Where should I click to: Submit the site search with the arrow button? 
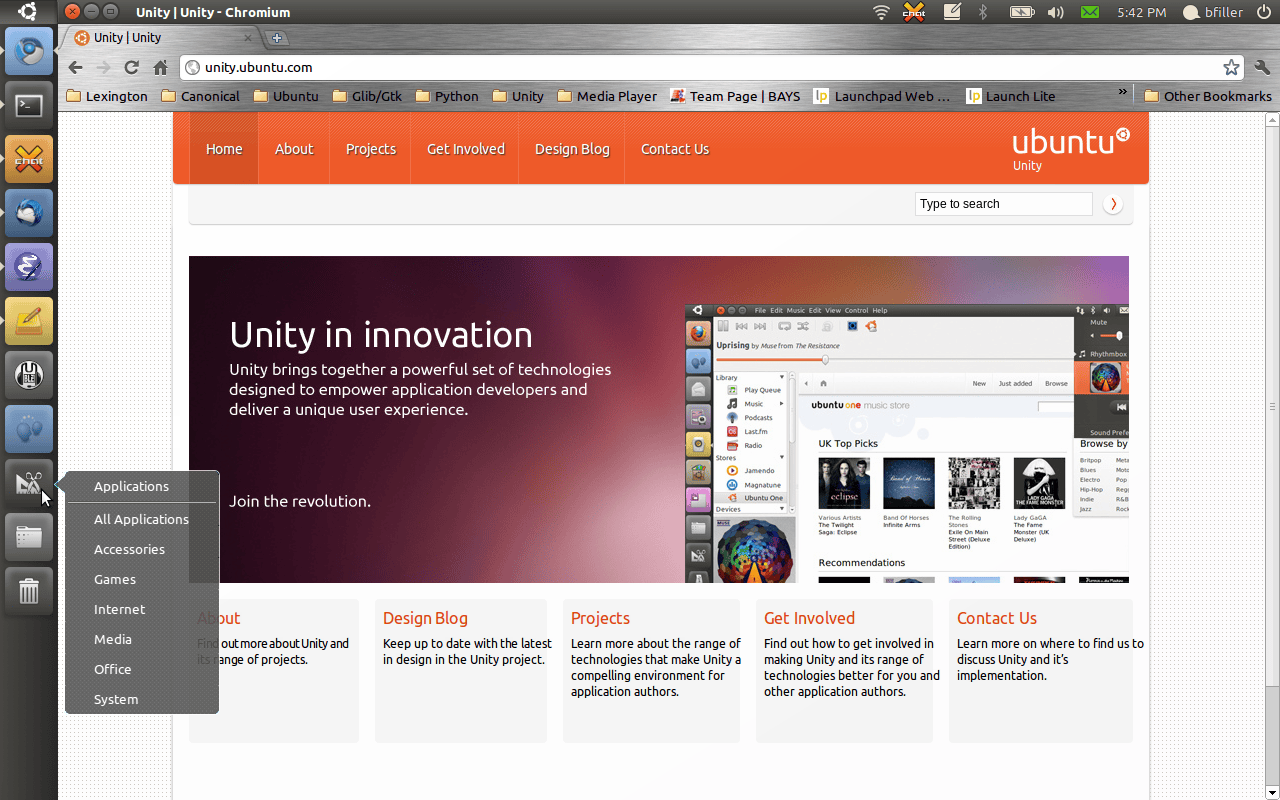pos(1112,204)
